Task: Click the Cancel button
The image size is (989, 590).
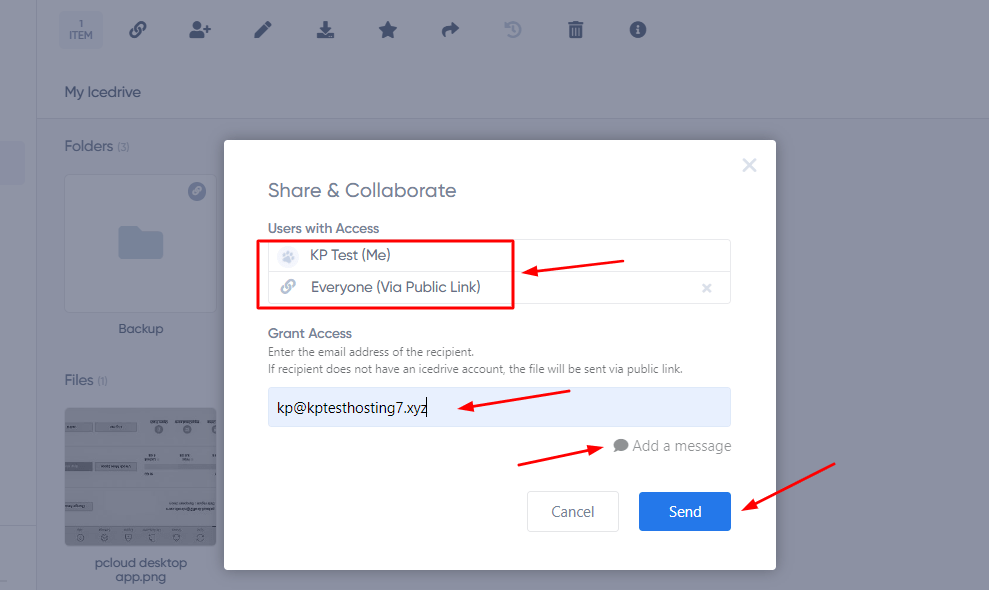Action: pos(573,511)
